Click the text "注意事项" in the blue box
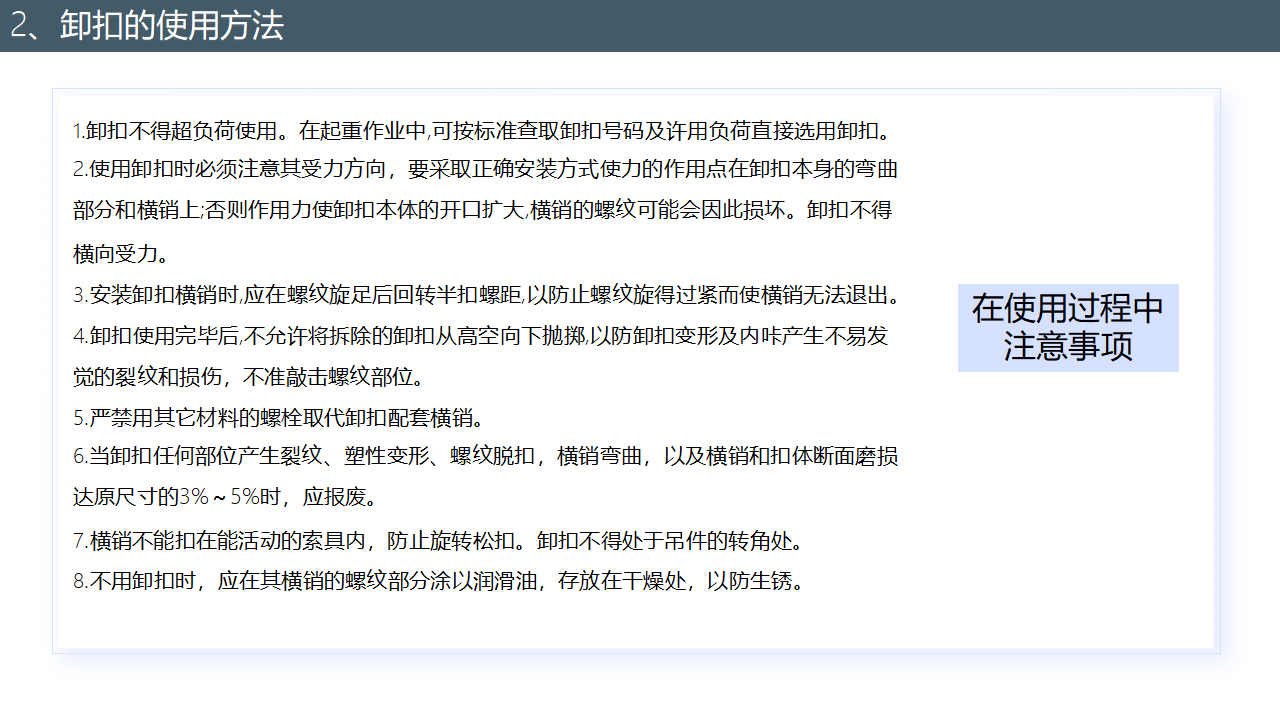Screen dimensions: 1280x720 (1068, 347)
